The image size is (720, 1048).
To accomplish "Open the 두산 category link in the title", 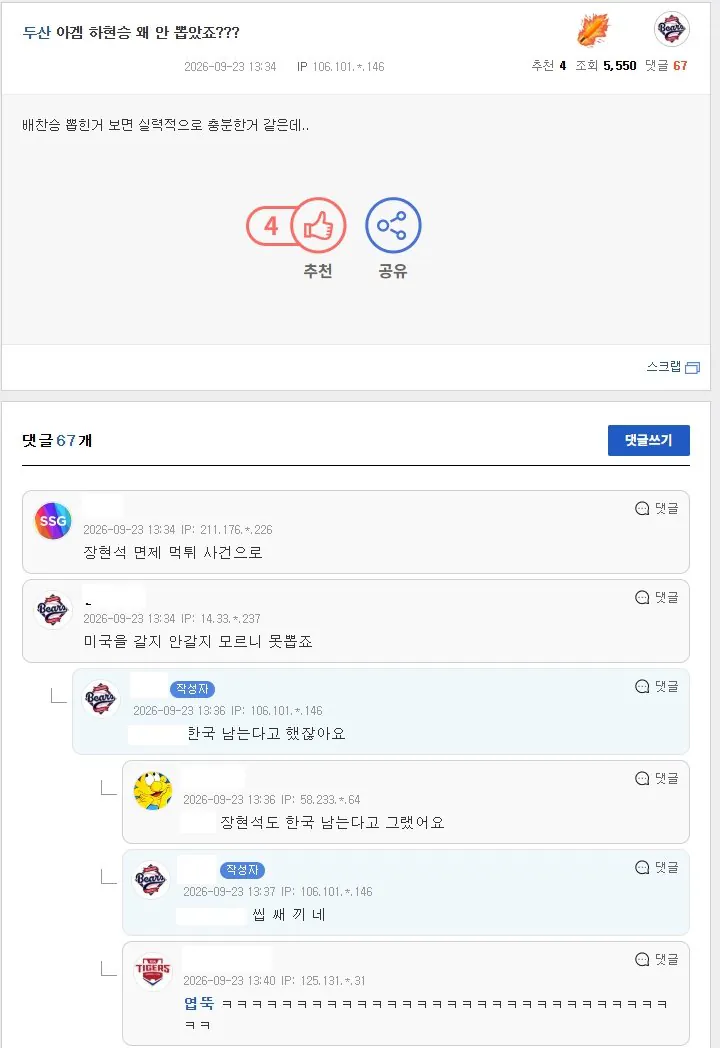I will (x=37, y=32).
